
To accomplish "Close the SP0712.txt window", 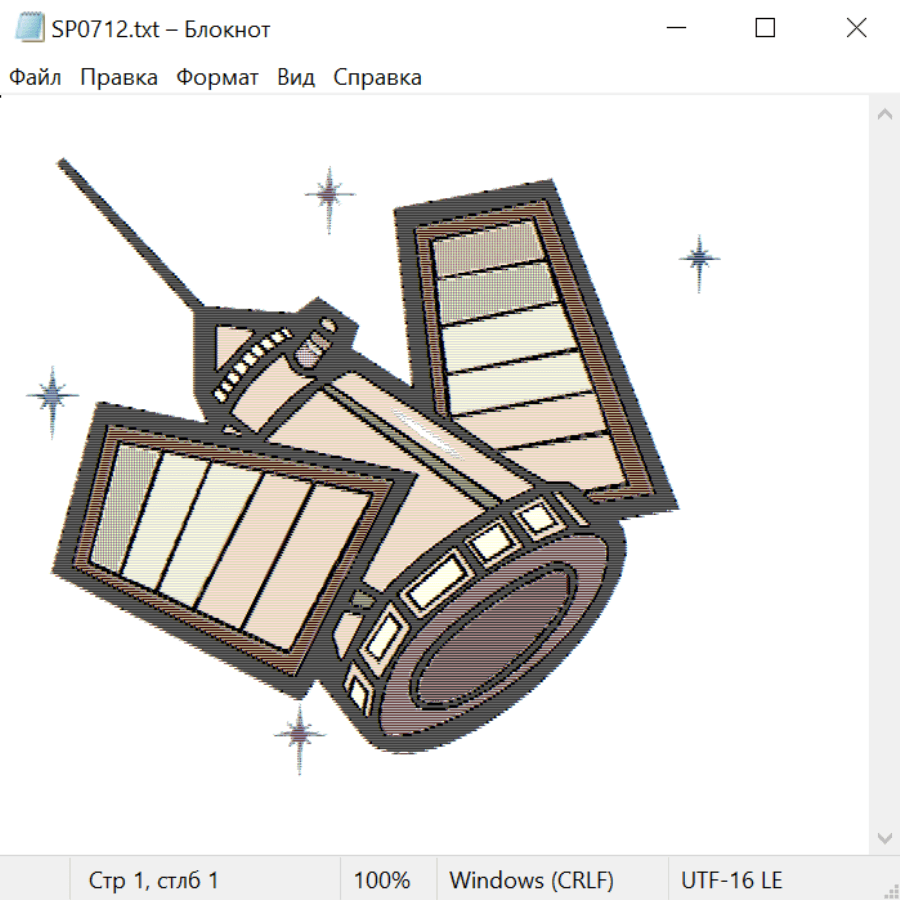I will [856, 28].
